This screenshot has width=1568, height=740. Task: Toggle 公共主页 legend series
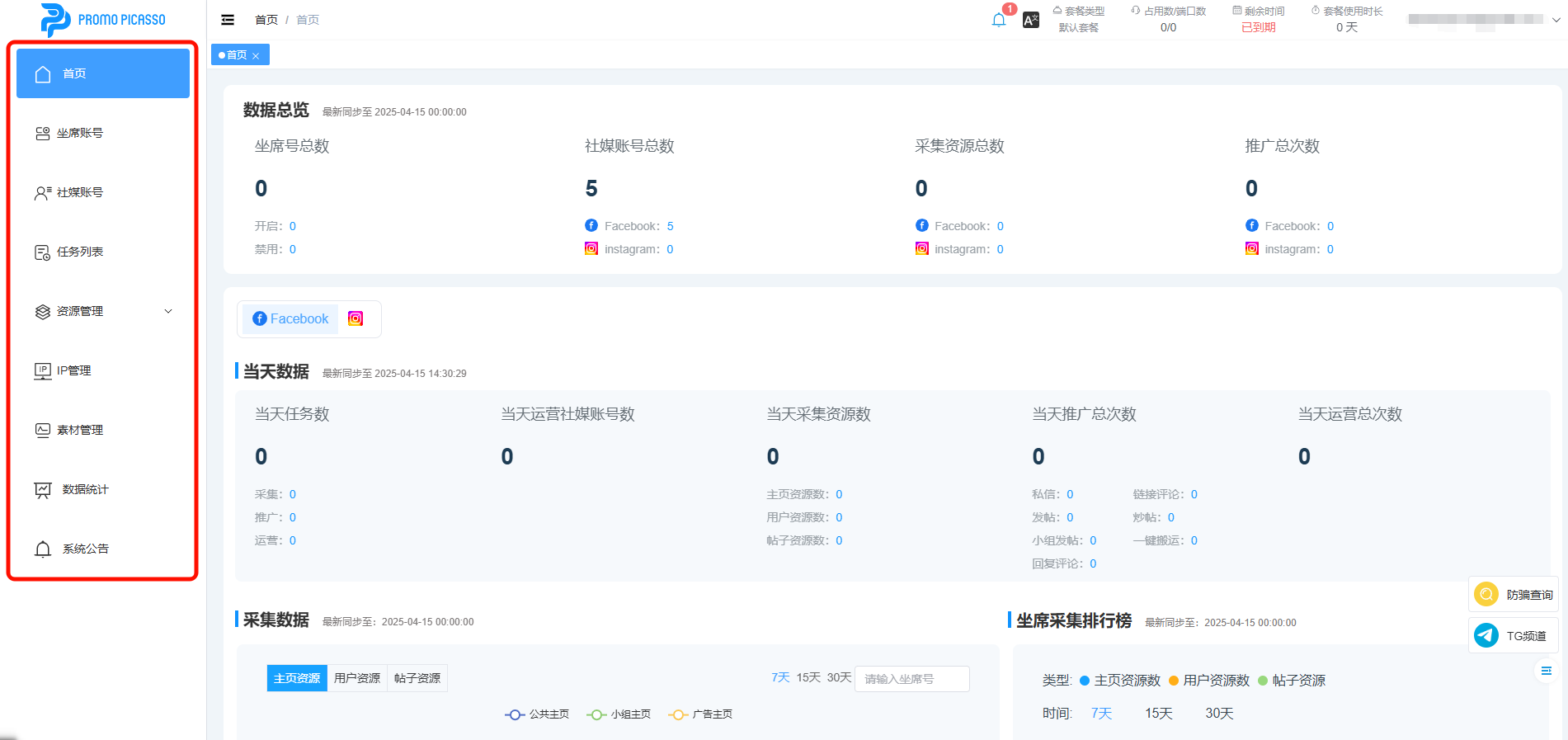point(537,714)
